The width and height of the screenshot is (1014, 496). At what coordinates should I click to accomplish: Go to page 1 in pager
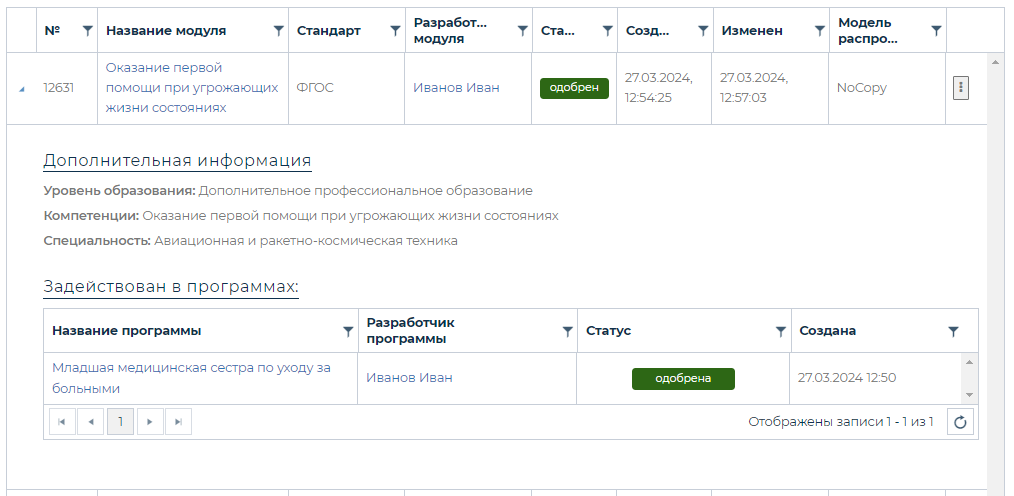(x=120, y=422)
